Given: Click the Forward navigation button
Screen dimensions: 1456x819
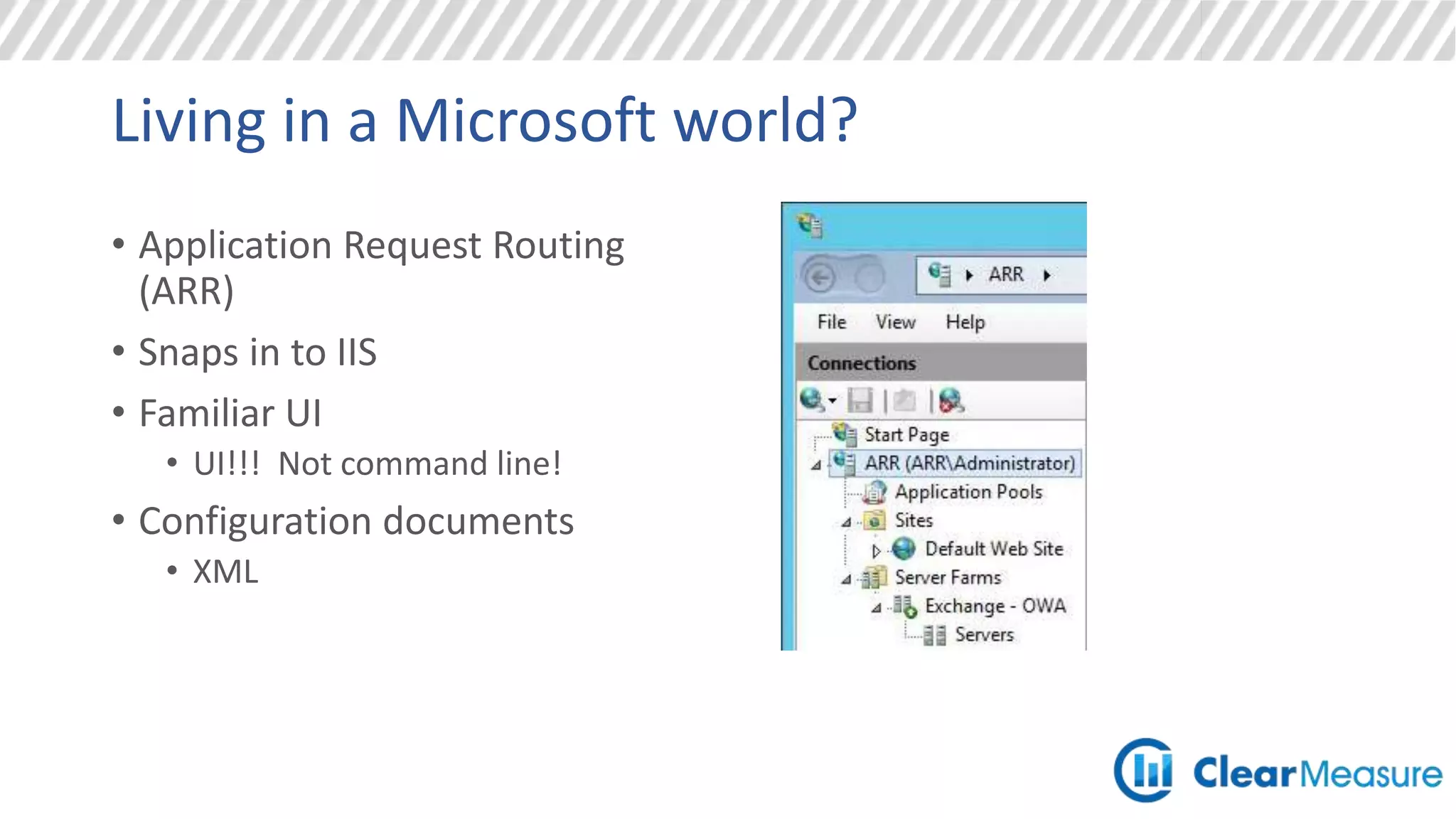Looking at the screenshot, I should tap(868, 277).
